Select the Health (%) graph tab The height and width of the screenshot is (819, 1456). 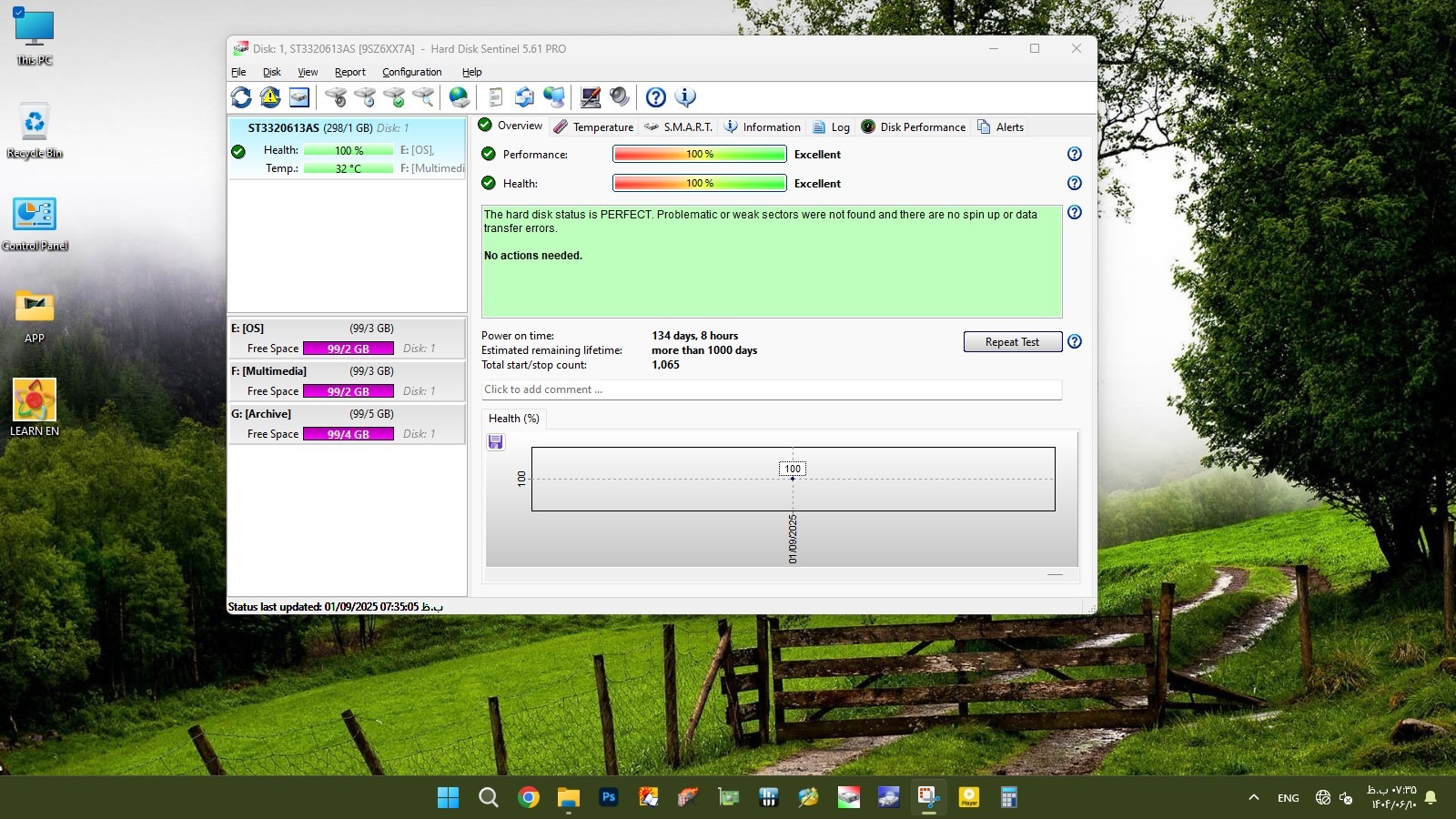pyautogui.click(x=514, y=419)
